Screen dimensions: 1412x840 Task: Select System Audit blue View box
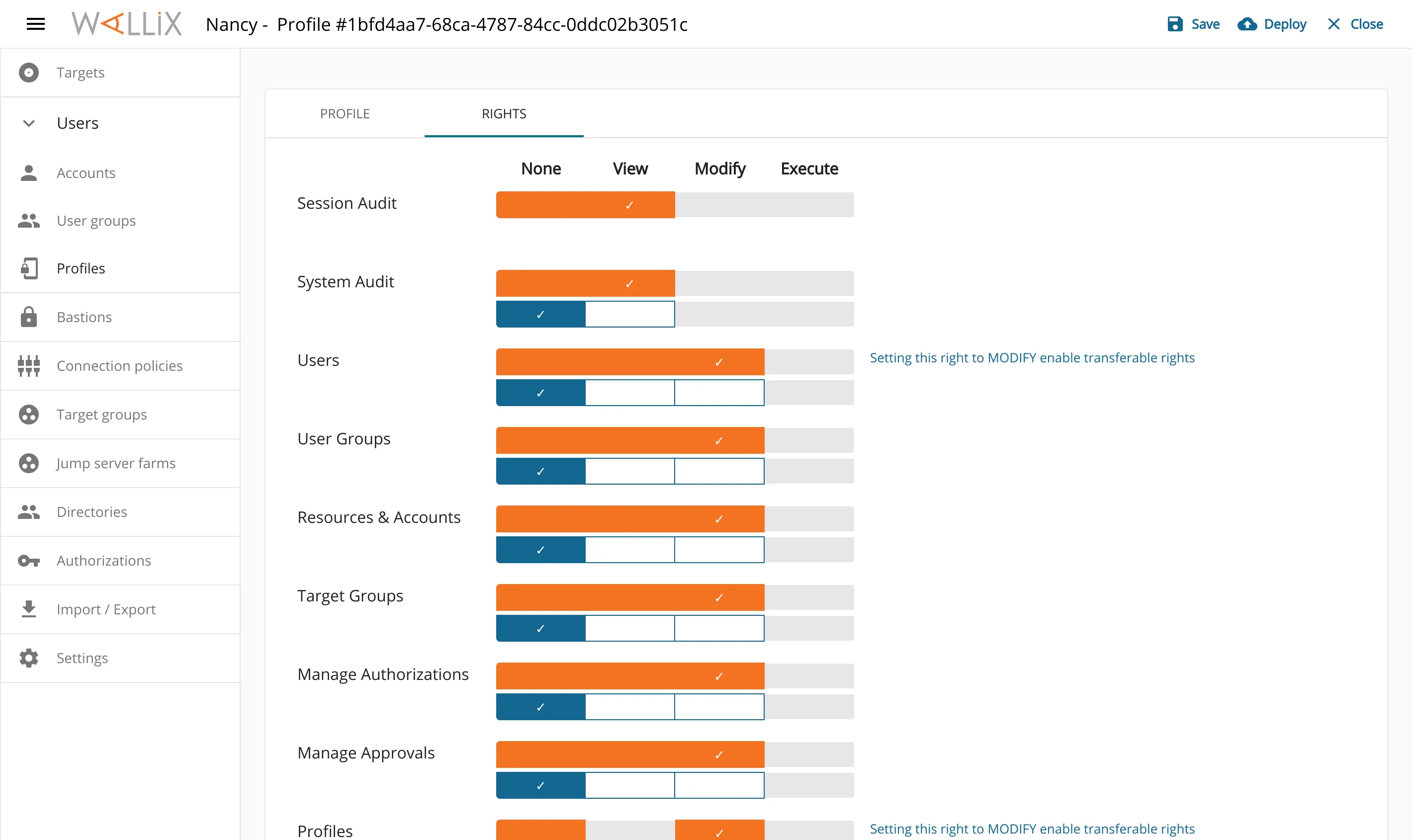click(630, 314)
